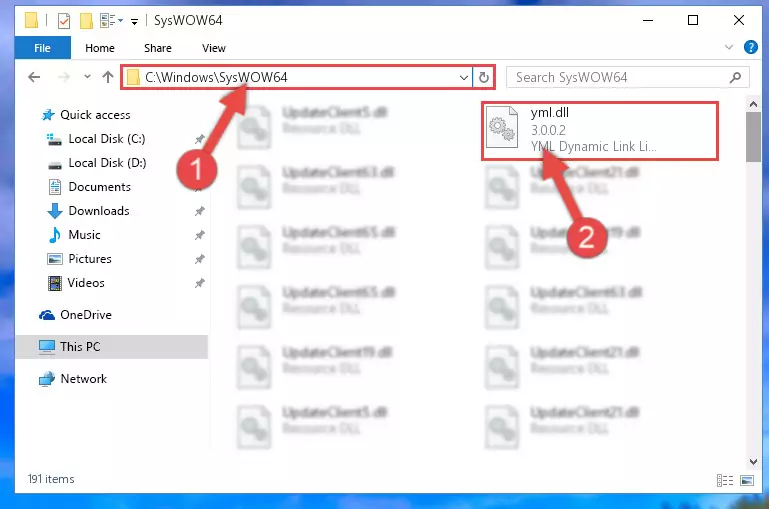
Task: Open the address bar history dropdown
Action: [463, 77]
